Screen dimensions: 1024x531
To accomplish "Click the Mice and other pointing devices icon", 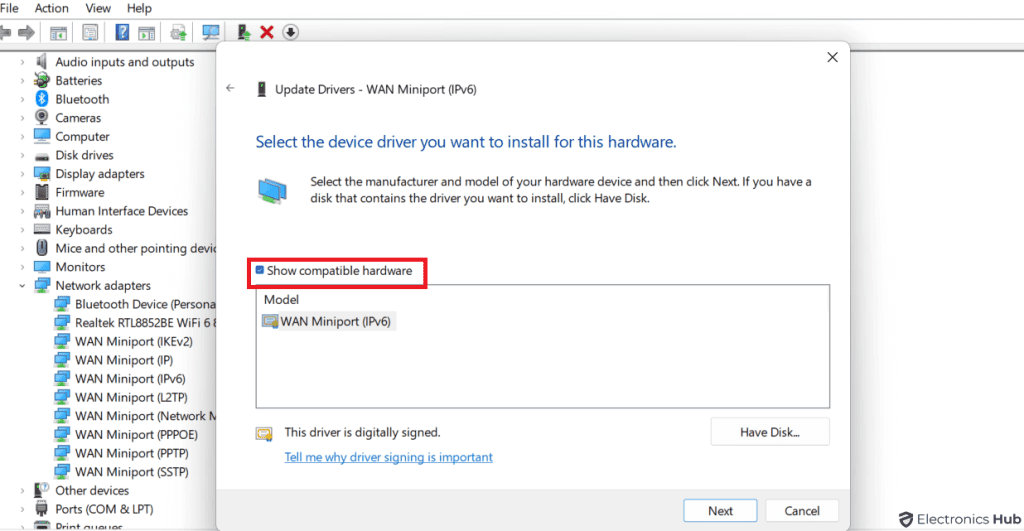I will [42, 248].
